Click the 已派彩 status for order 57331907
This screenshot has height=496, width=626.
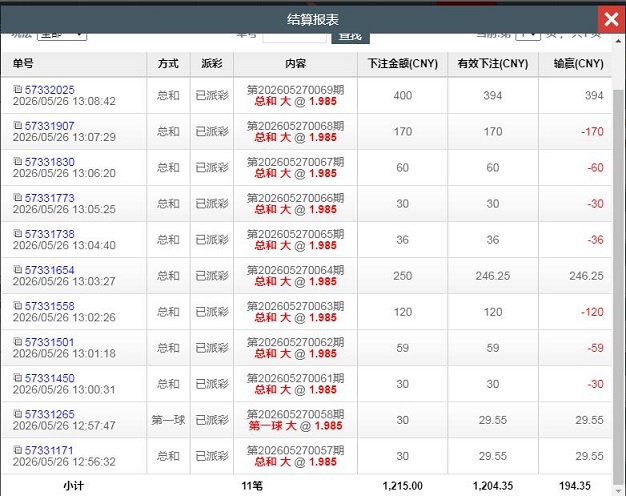tap(212, 131)
